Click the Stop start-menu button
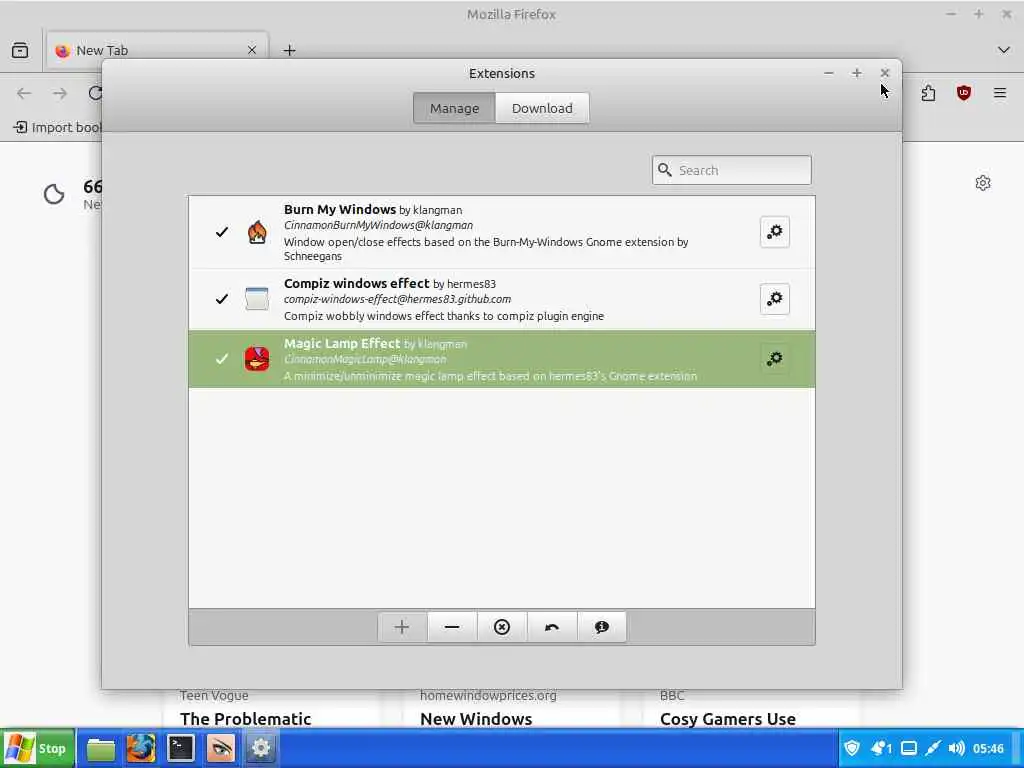This screenshot has width=1024, height=768. point(38,748)
